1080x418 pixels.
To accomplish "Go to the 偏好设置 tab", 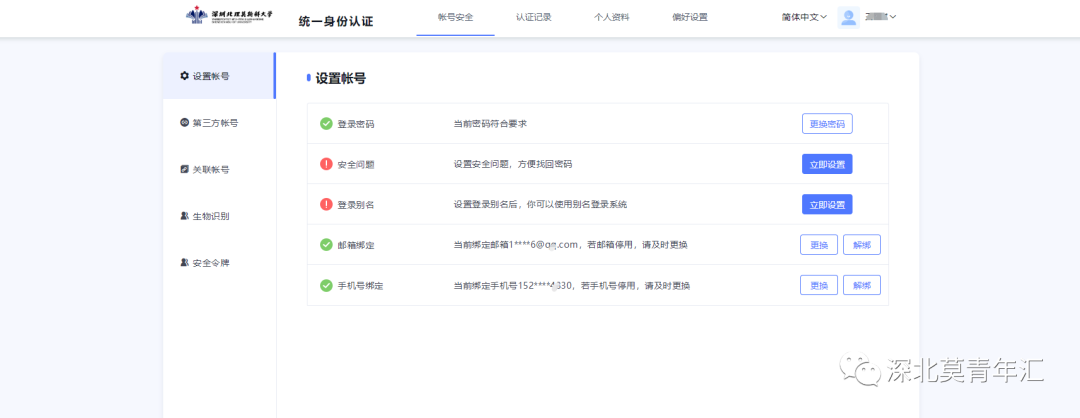I will (689, 17).
